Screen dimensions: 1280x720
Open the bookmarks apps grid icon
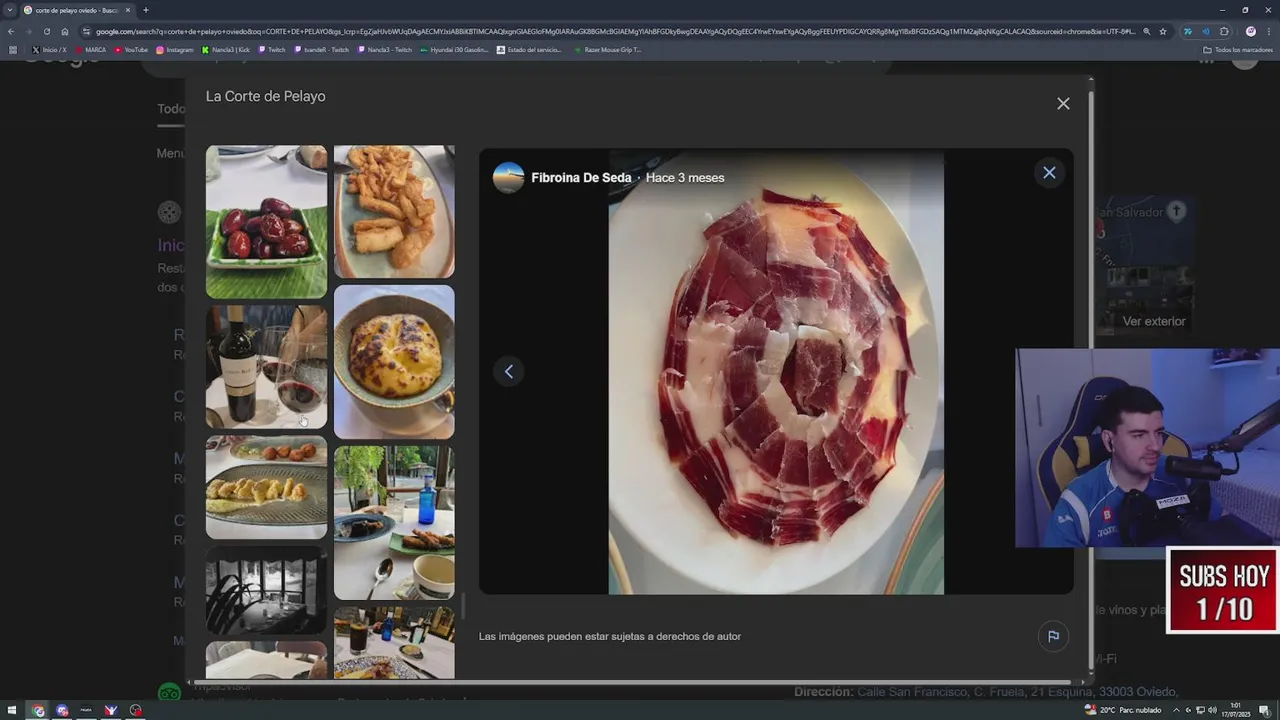click(x=13, y=49)
